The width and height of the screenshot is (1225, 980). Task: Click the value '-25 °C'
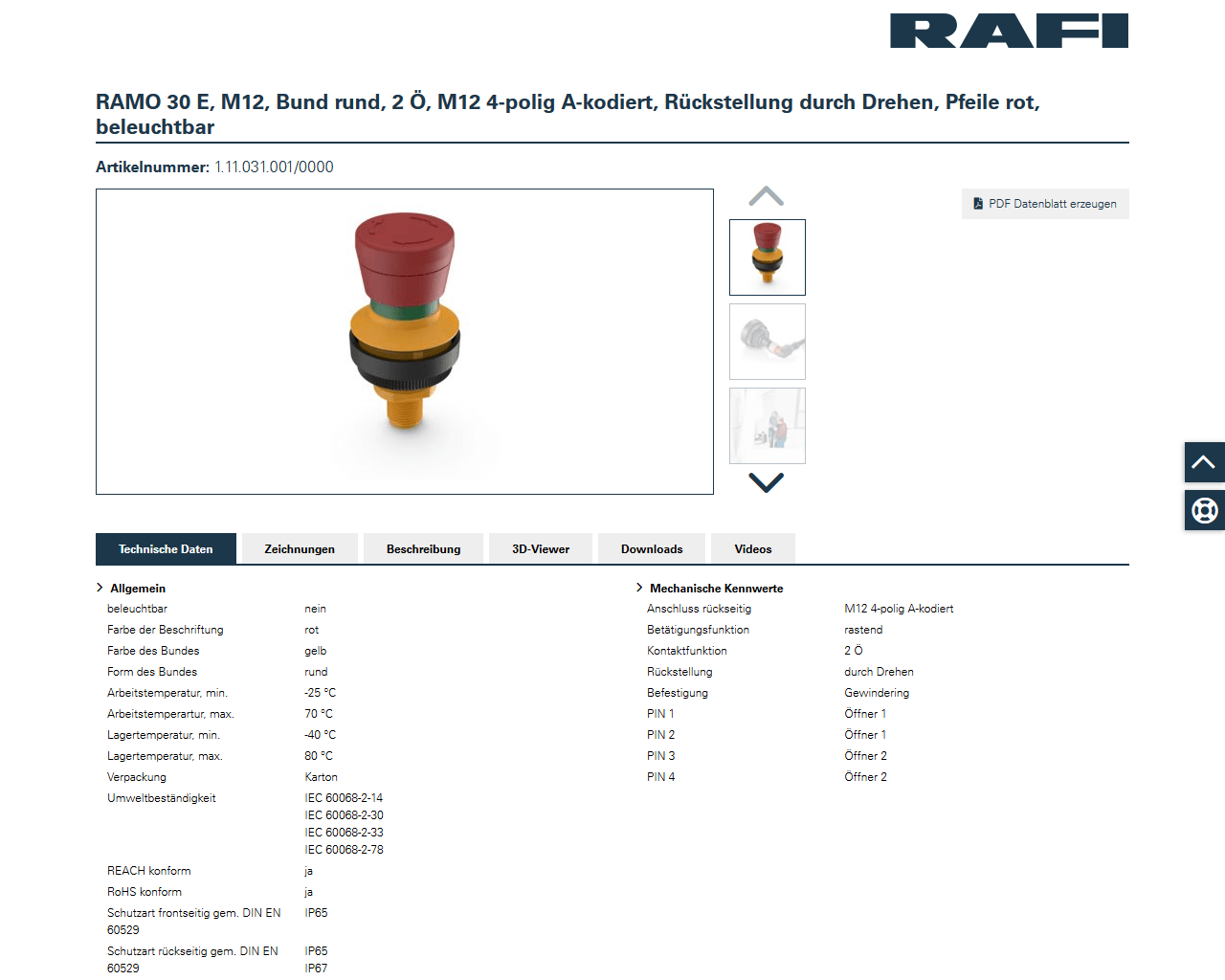[x=321, y=693]
